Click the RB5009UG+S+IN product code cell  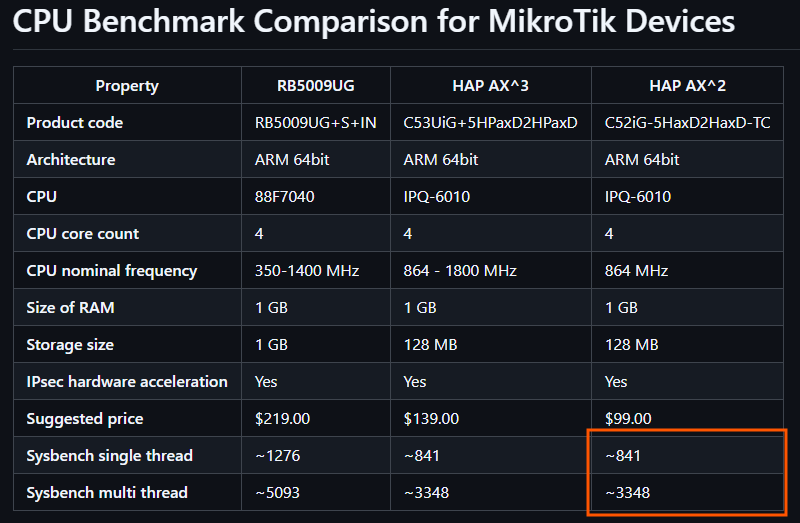click(x=316, y=123)
